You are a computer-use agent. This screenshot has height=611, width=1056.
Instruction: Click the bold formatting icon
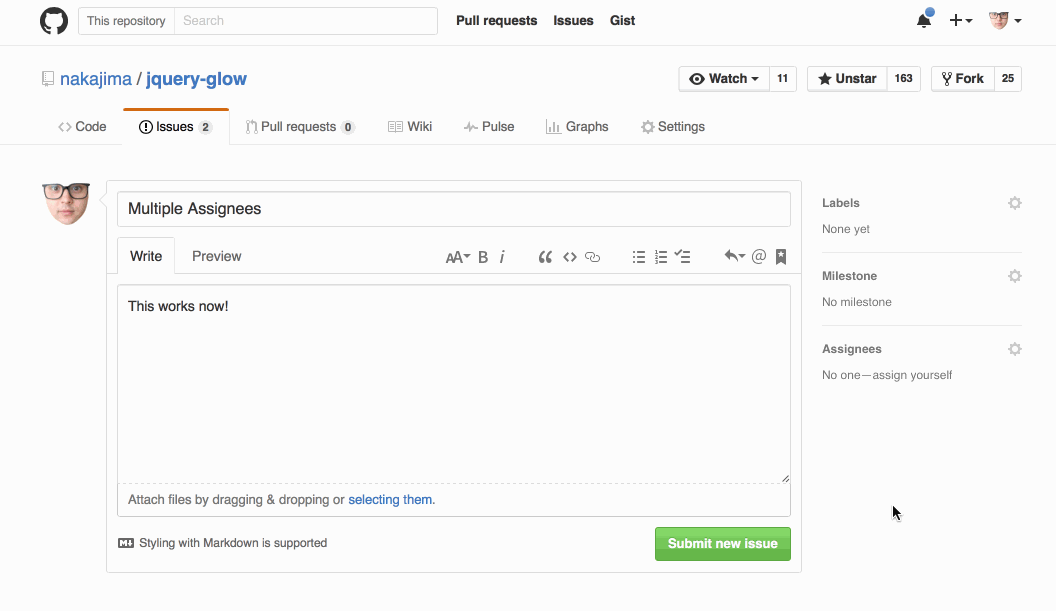483,257
